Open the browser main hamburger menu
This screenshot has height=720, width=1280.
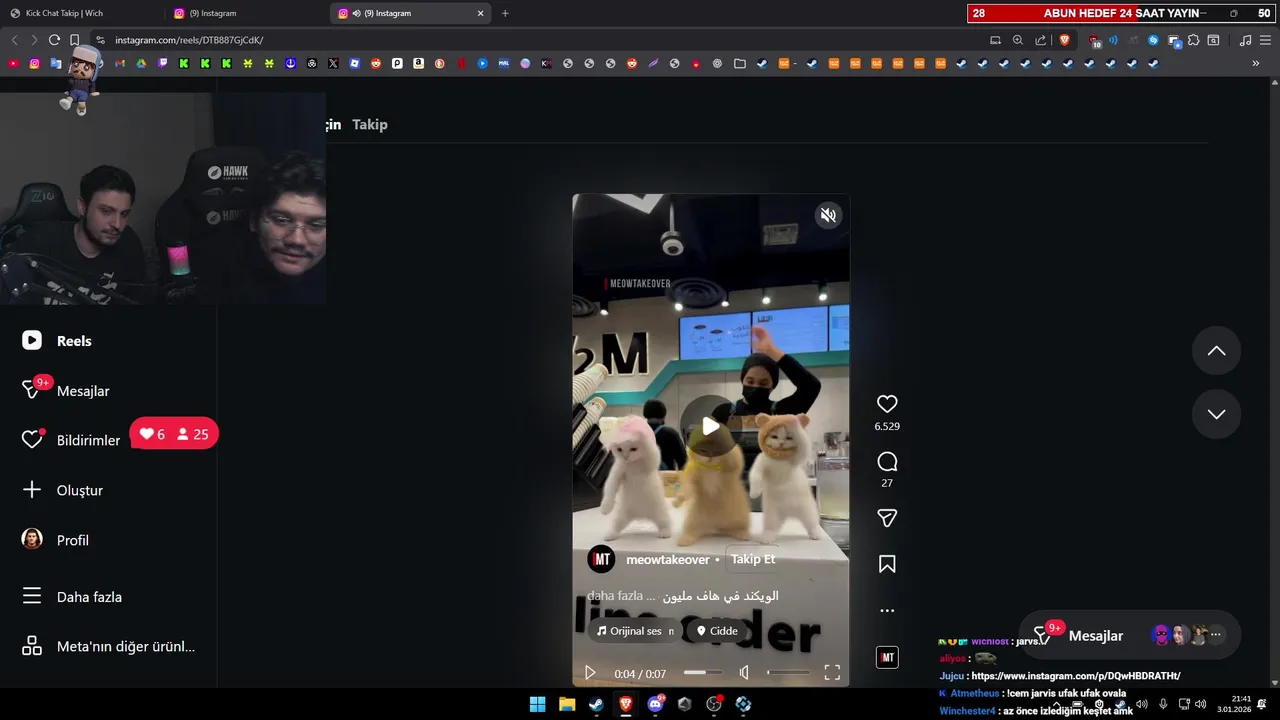[x=1266, y=40]
